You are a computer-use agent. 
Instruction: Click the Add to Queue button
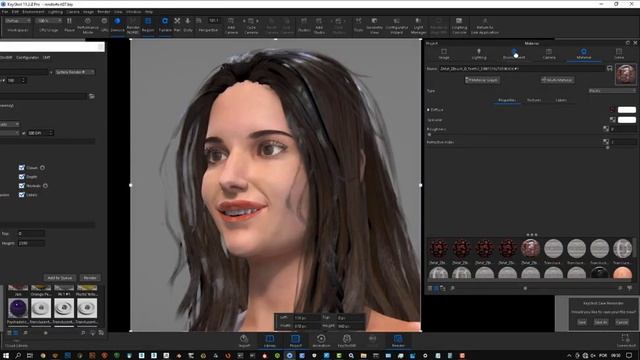60,278
